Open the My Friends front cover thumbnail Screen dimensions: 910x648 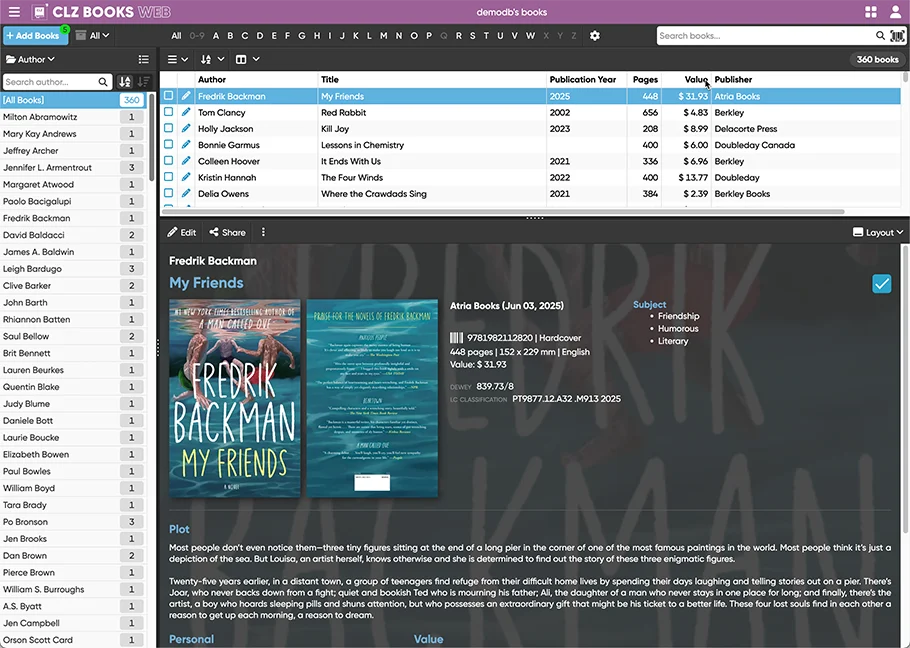click(234, 398)
